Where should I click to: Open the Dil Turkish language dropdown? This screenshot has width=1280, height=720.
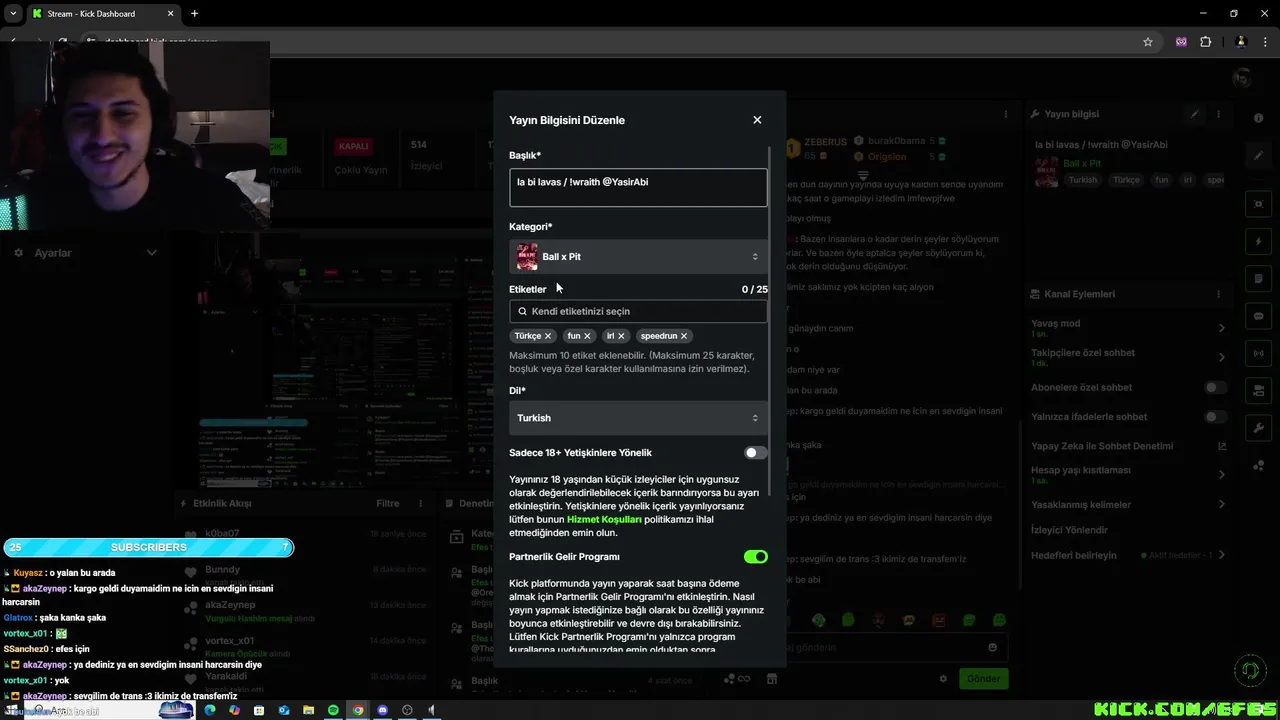pos(638,418)
